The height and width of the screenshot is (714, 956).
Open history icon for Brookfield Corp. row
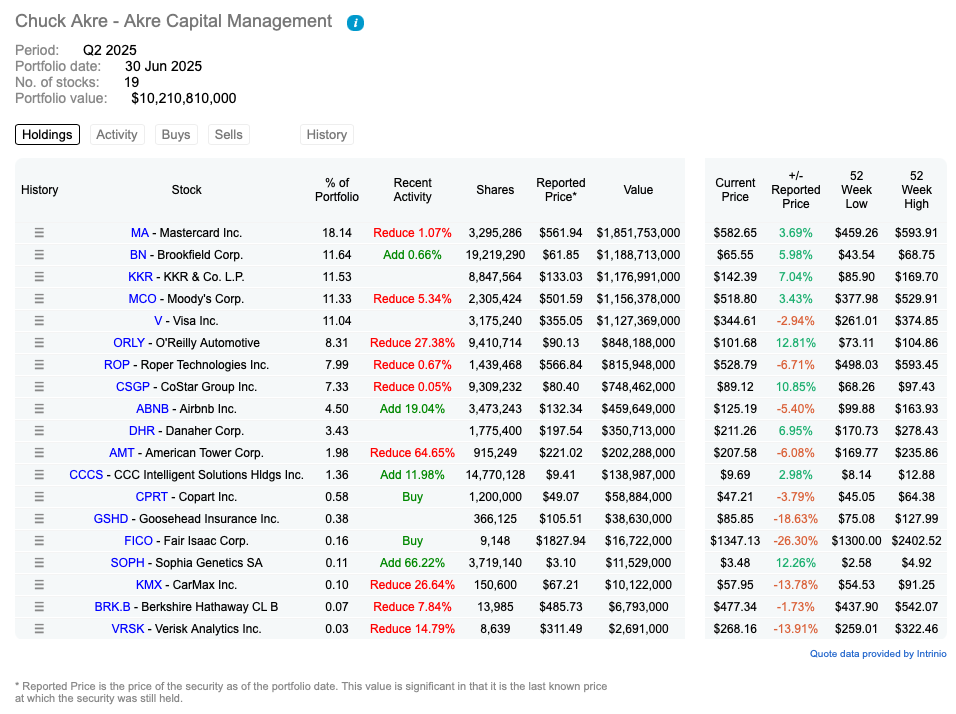(39, 255)
